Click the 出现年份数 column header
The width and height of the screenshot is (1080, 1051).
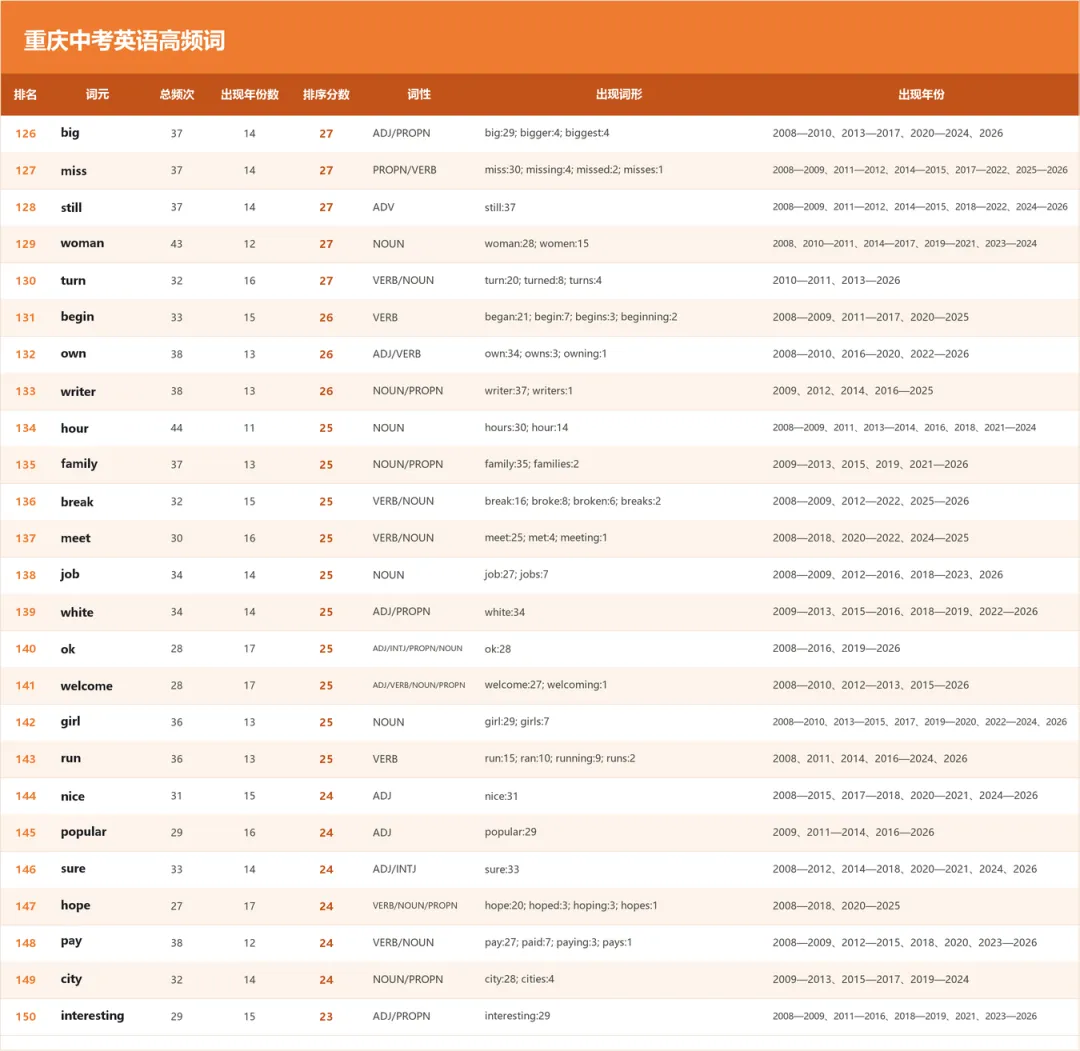249,94
